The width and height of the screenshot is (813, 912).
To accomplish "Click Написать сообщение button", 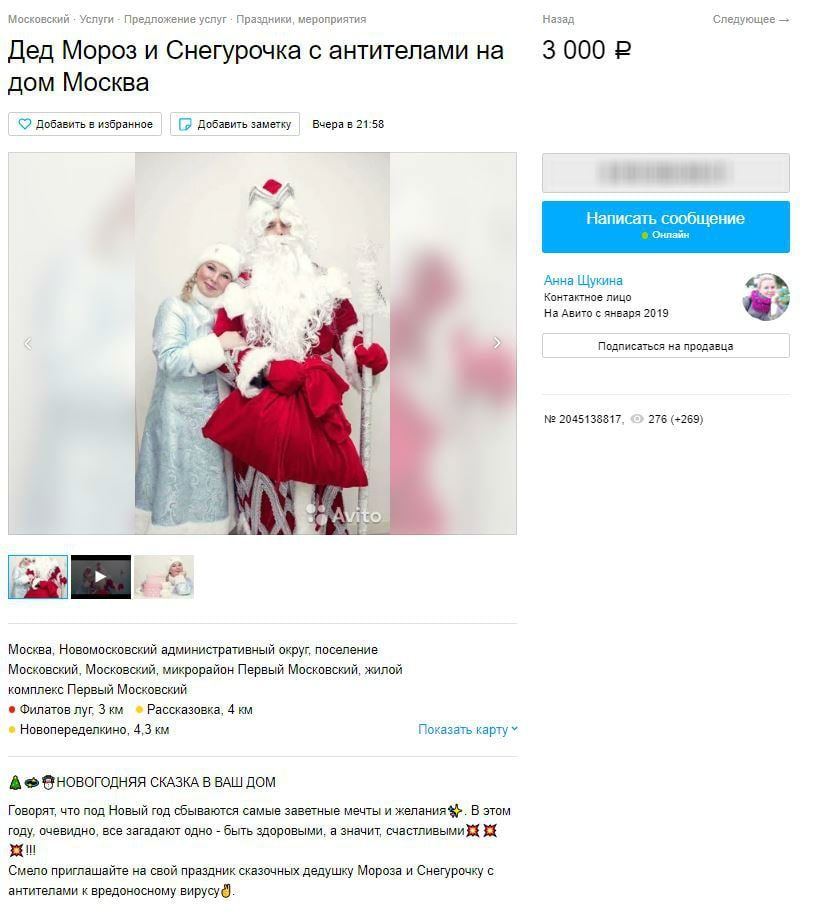I will tap(666, 227).
